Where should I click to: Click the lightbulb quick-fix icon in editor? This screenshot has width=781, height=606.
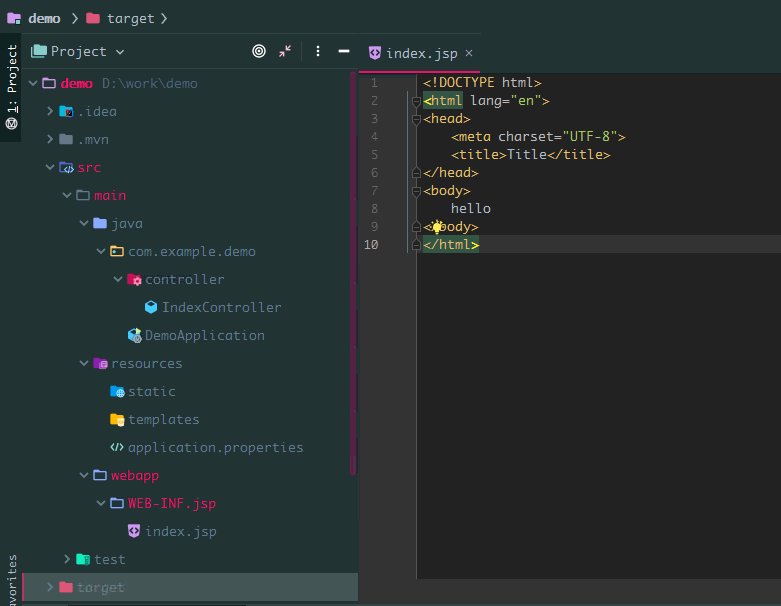[437, 227]
